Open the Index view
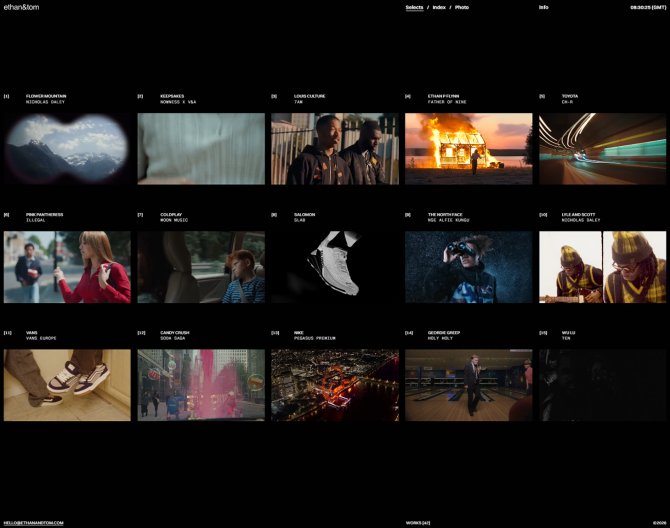670x528 pixels. 439,7
